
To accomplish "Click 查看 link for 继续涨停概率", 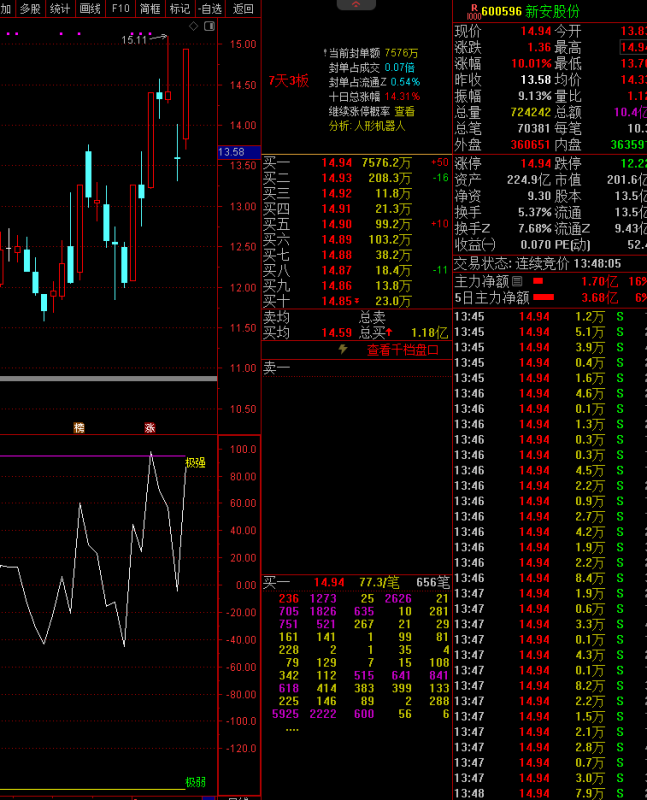I will point(405,111).
